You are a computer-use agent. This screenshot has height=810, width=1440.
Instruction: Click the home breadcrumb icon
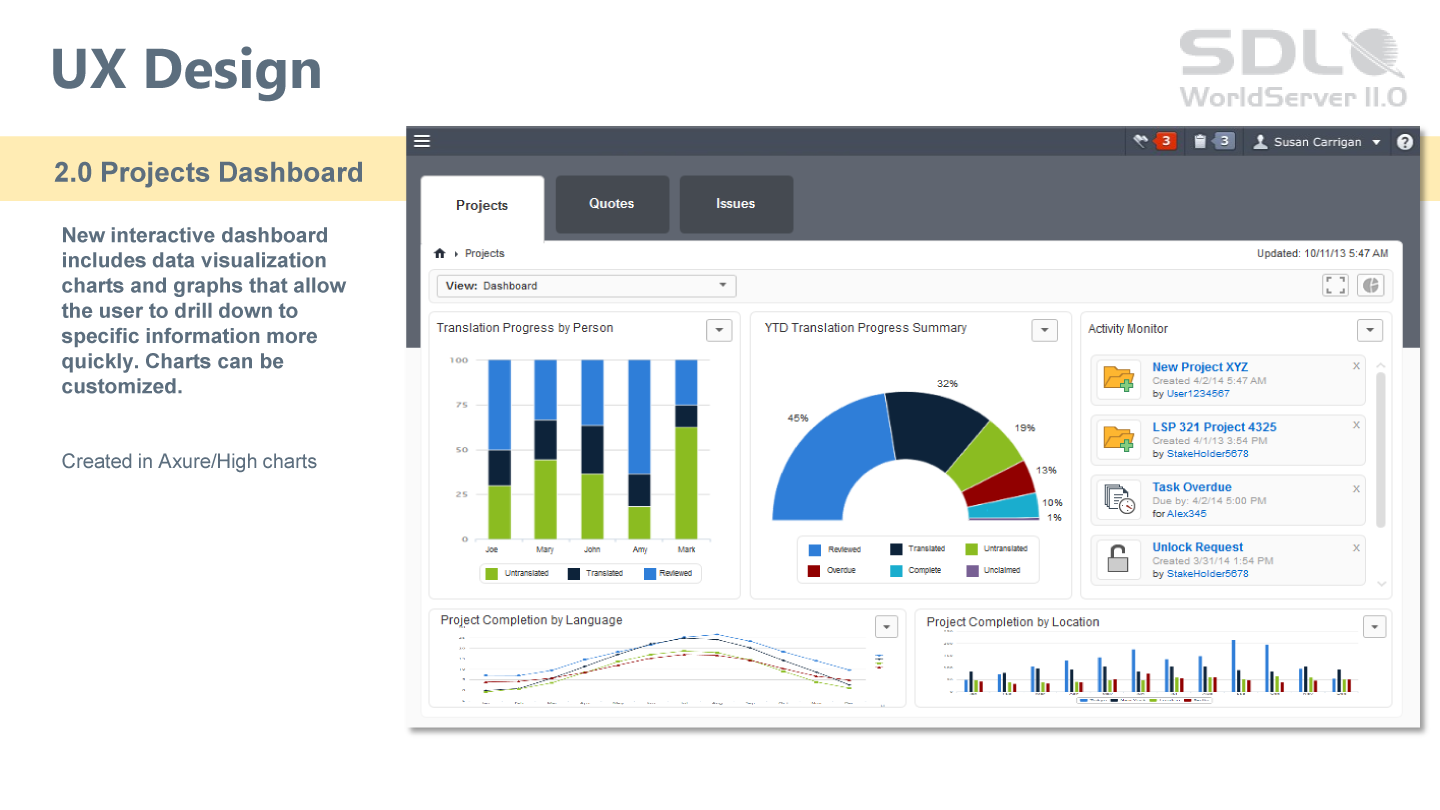coord(439,253)
